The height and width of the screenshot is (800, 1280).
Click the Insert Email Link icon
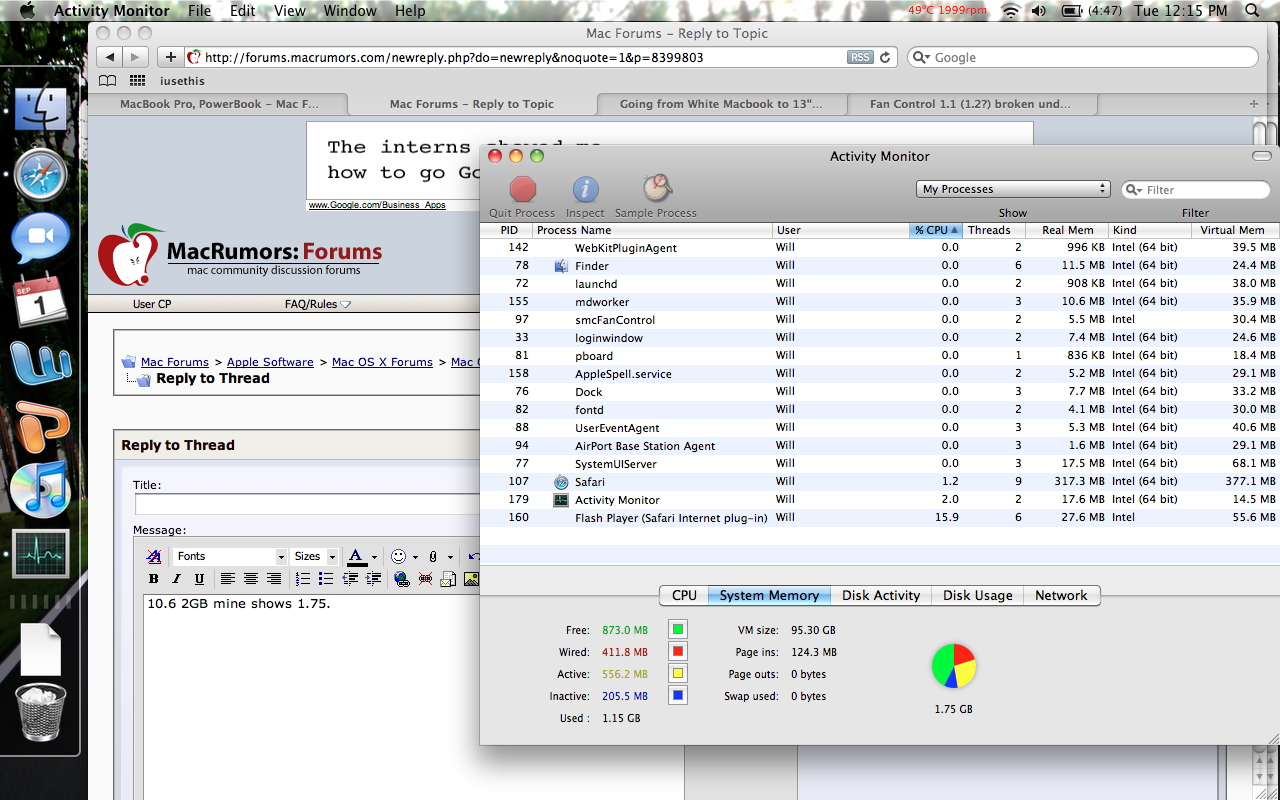tap(448, 579)
